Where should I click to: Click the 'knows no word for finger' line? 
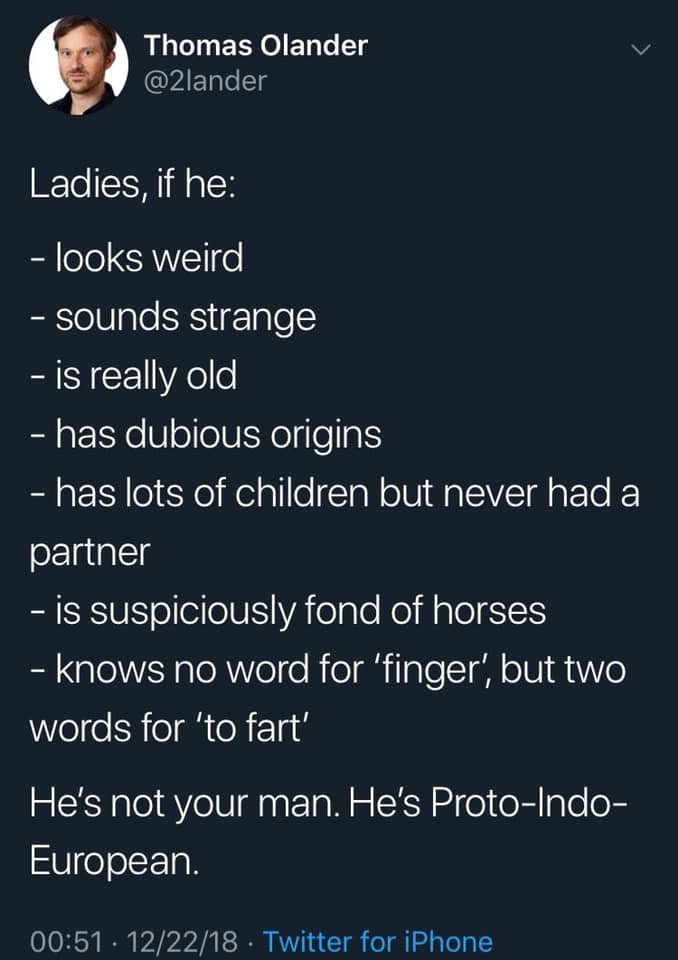(326, 669)
